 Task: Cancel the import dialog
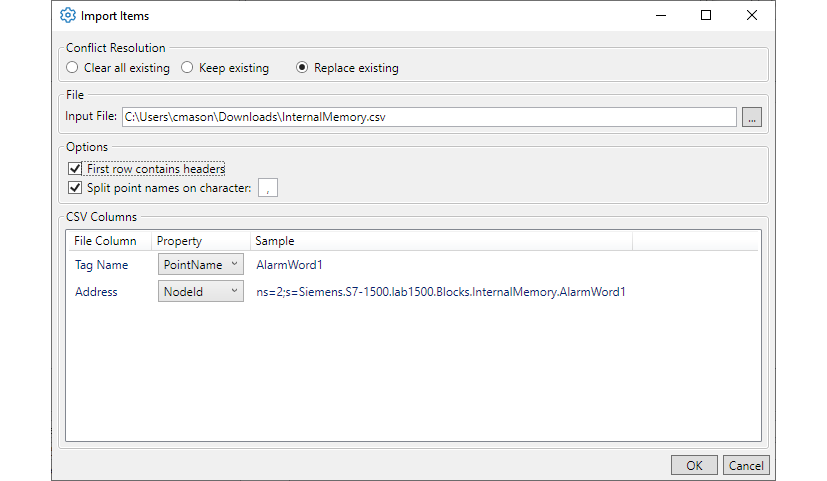[746, 466]
